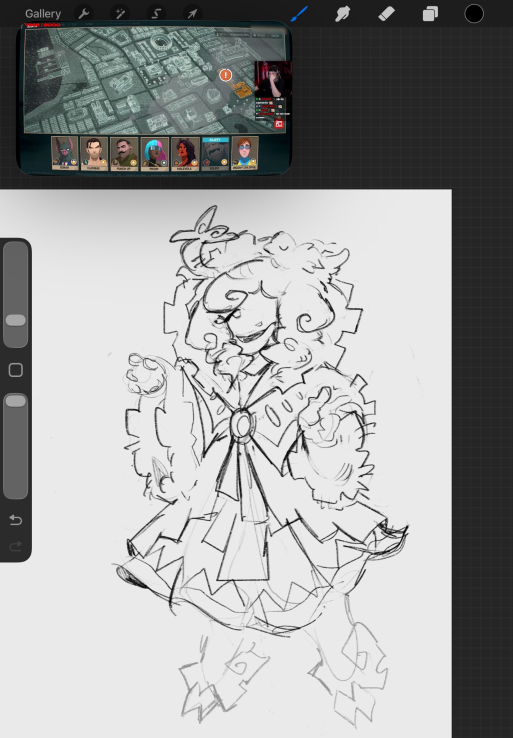Select the mustached man card in video
This screenshot has width=513, height=738.
(x=124, y=153)
